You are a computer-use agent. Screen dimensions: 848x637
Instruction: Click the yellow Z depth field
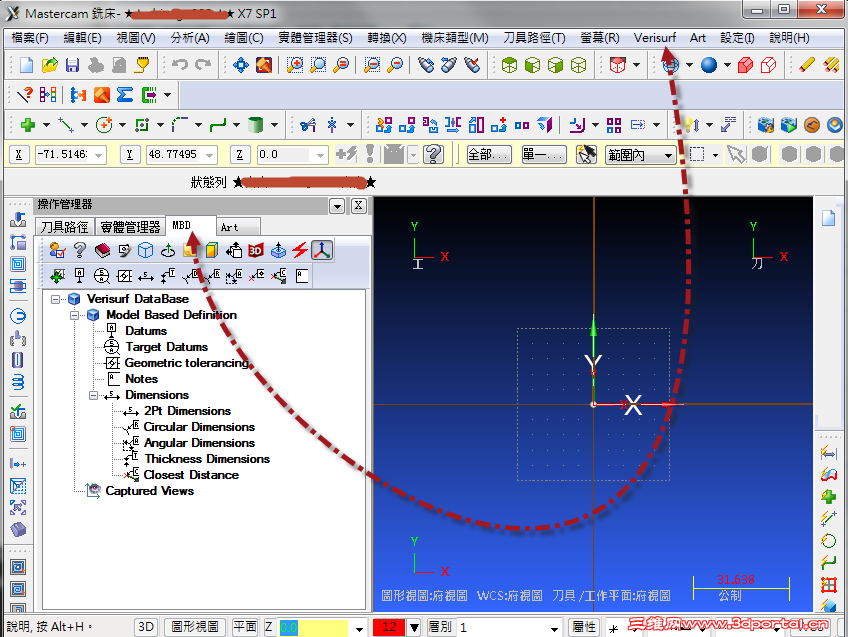point(314,628)
